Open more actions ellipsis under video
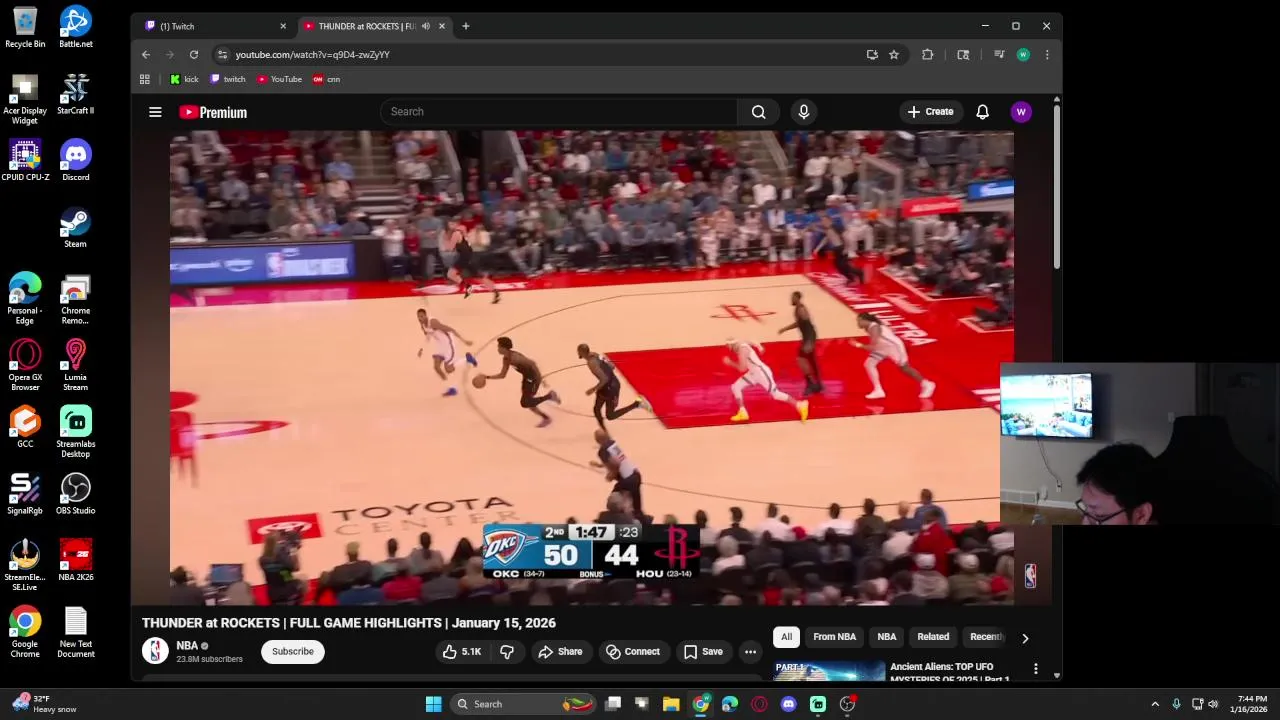1280x720 pixels. 750,652
